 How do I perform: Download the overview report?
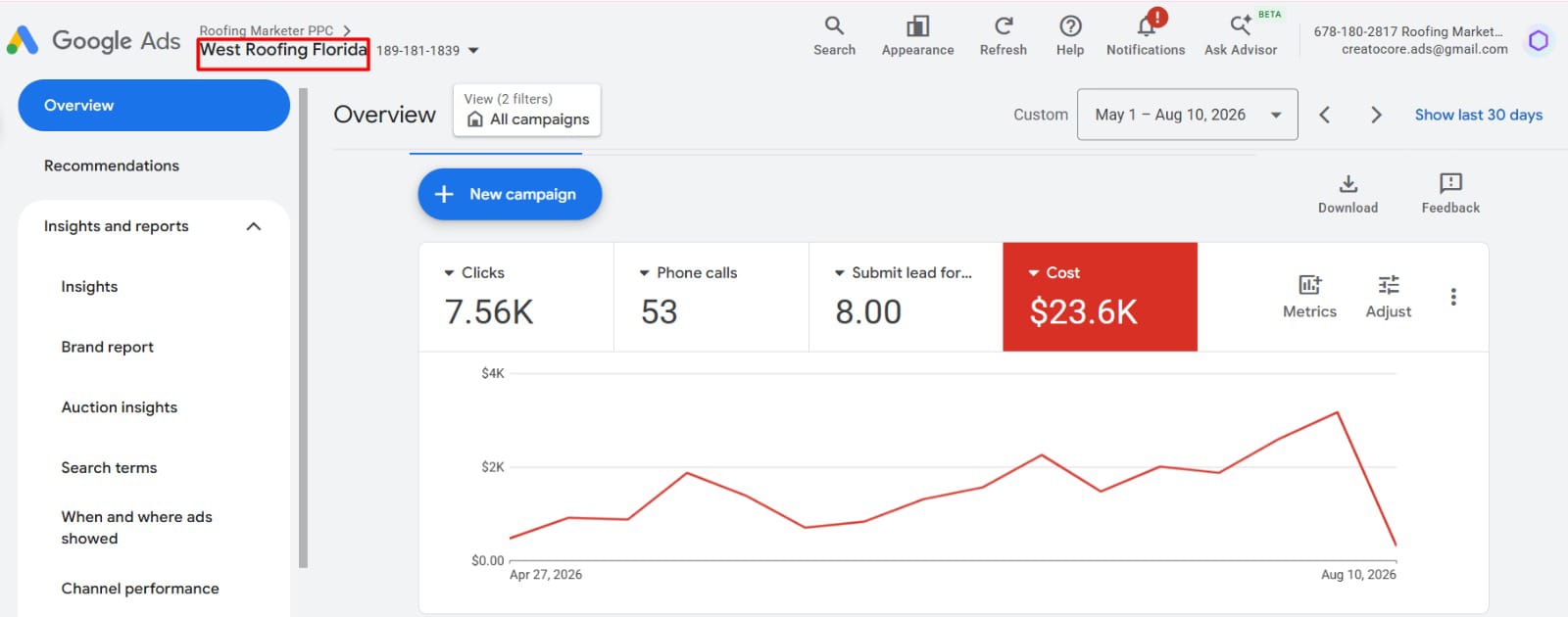coord(1347,194)
